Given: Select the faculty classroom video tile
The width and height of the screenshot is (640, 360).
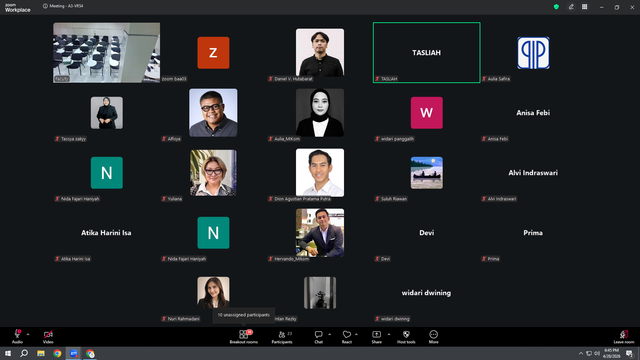Looking at the screenshot, I should pos(107,53).
